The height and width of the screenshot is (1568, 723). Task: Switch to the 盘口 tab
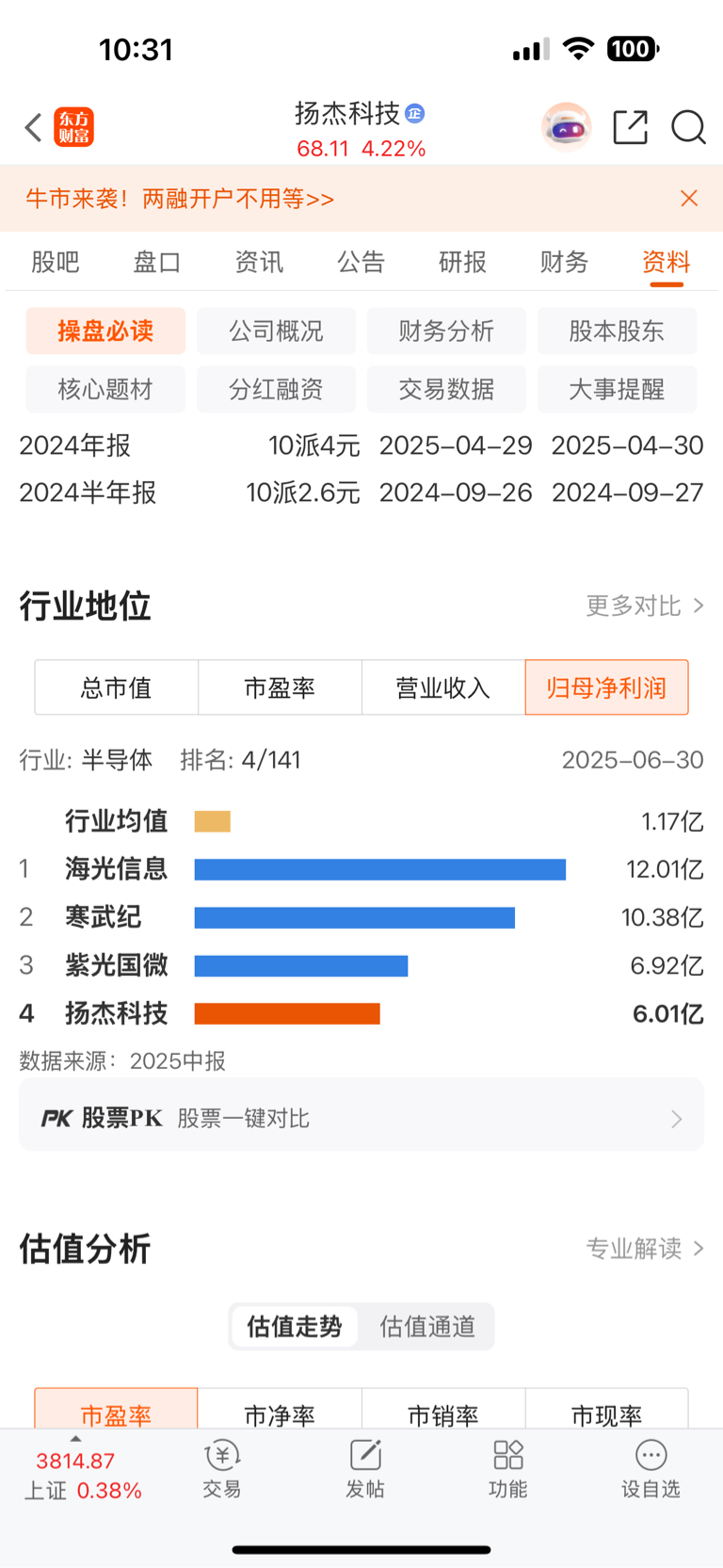[157, 262]
